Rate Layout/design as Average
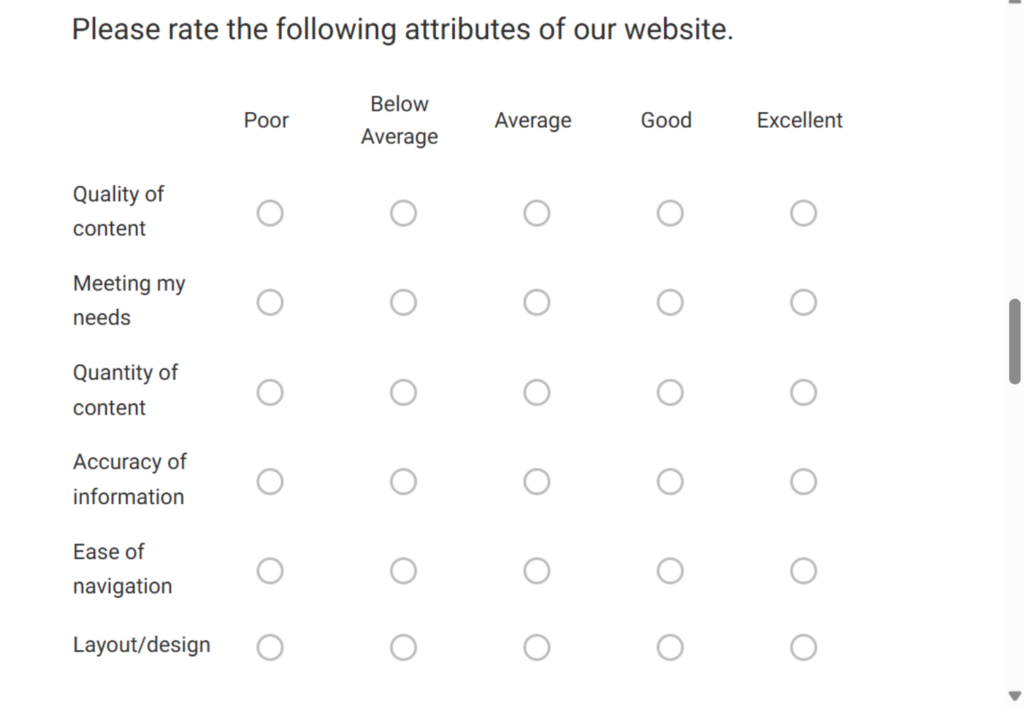Viewport: 1024px width, 715px height. [x=536, y=646]
